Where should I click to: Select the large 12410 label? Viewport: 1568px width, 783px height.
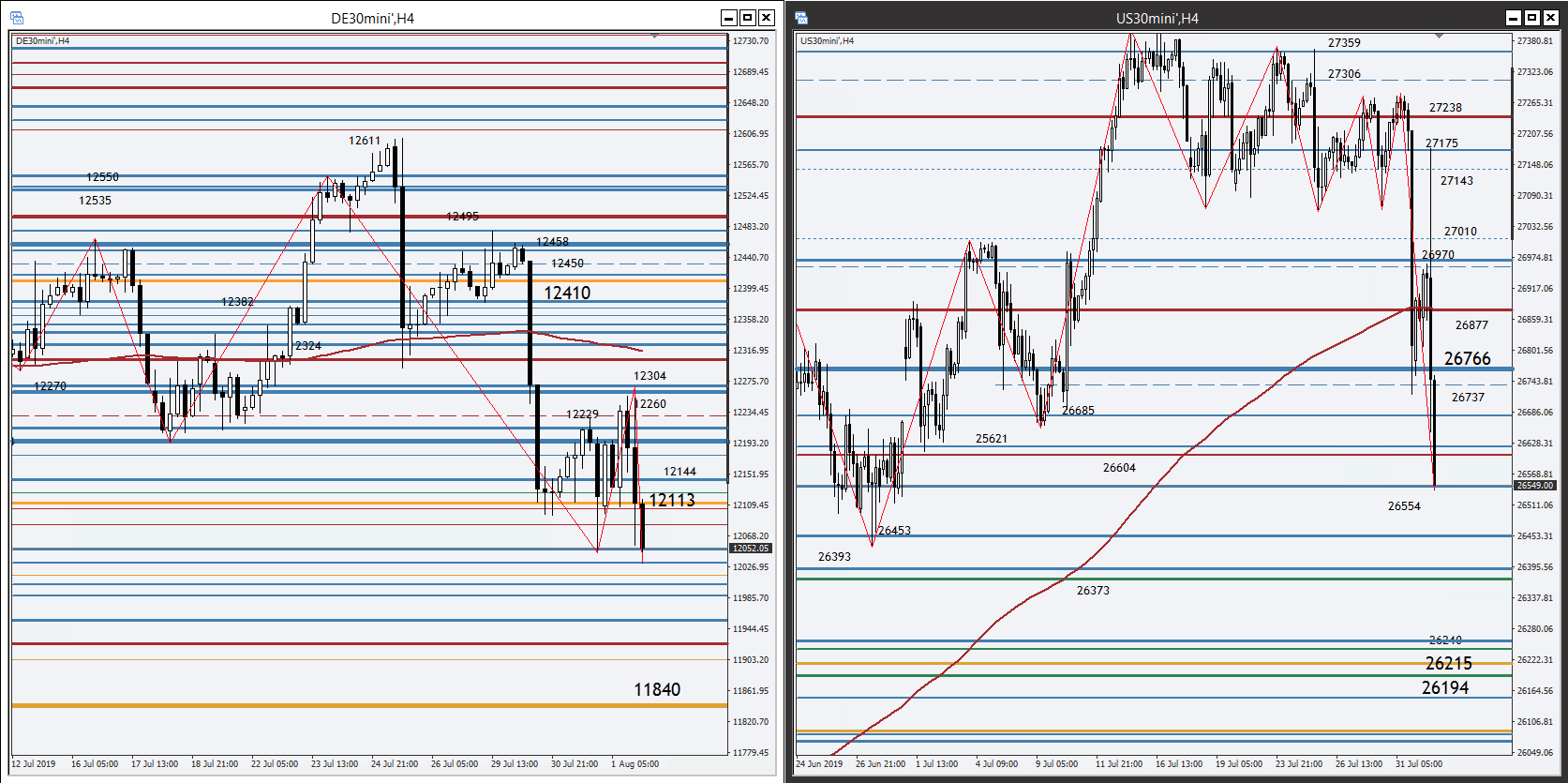567,293
